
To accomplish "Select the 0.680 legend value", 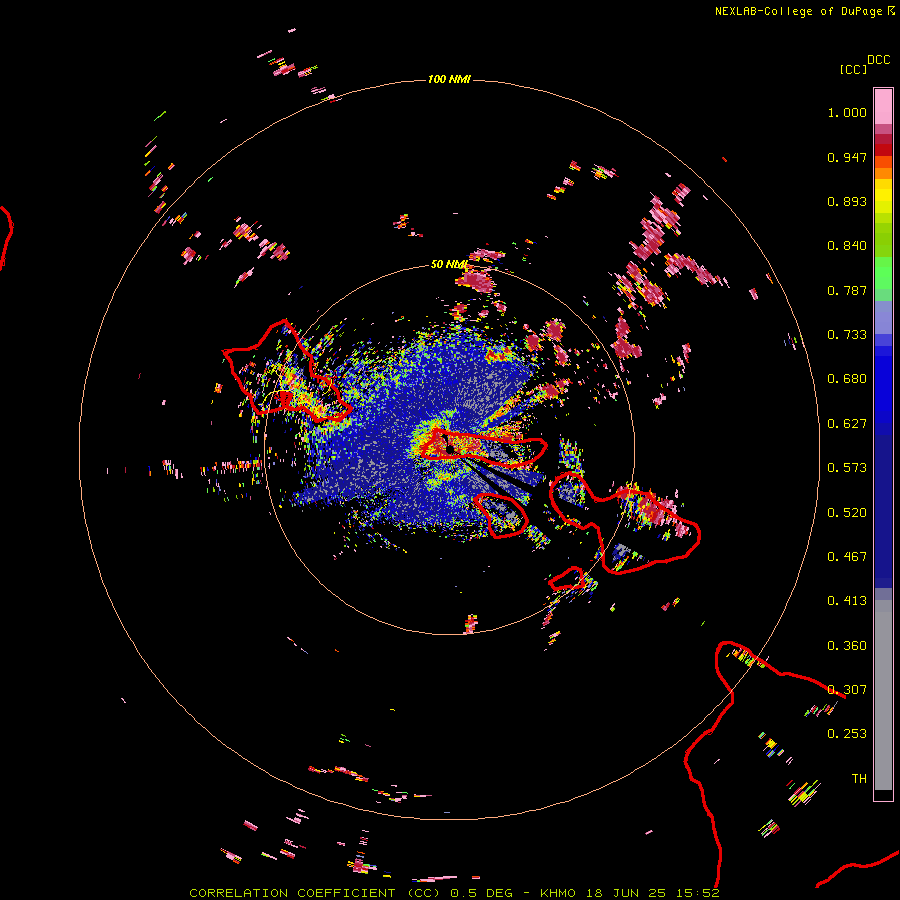I will click(x=847, y=379).
